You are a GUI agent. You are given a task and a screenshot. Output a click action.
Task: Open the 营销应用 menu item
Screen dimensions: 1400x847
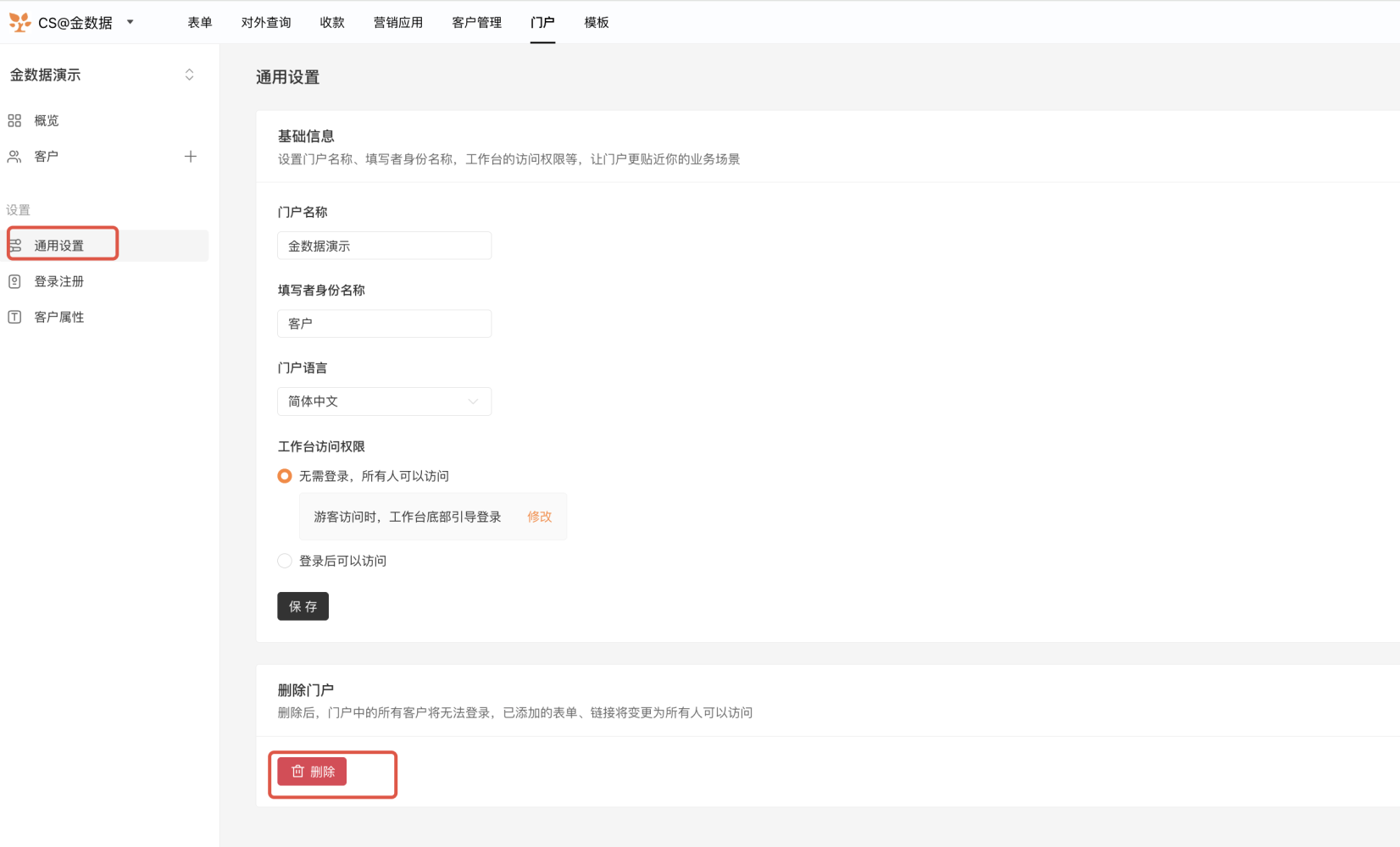pyautogui.click(x=397, y=23)
